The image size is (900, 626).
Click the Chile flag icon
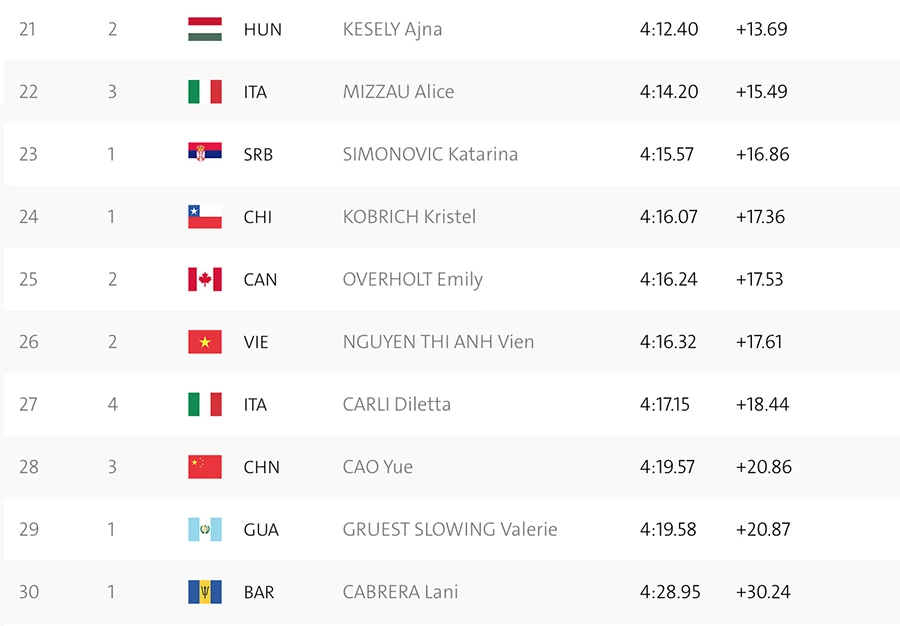click(205, 217)
